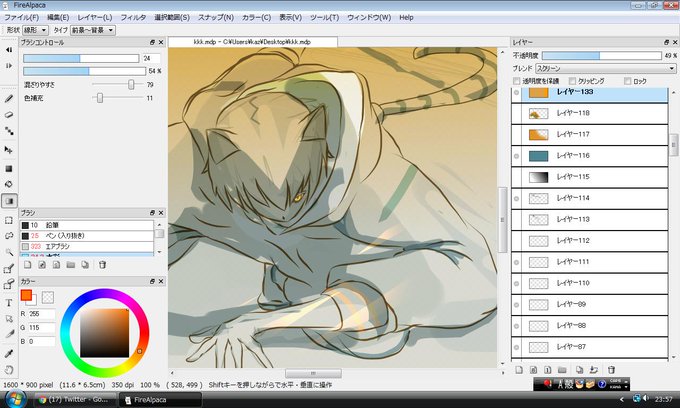Select the Dot tool below the eraser
This screenshot has height=408, width=680.
[9, 131]
